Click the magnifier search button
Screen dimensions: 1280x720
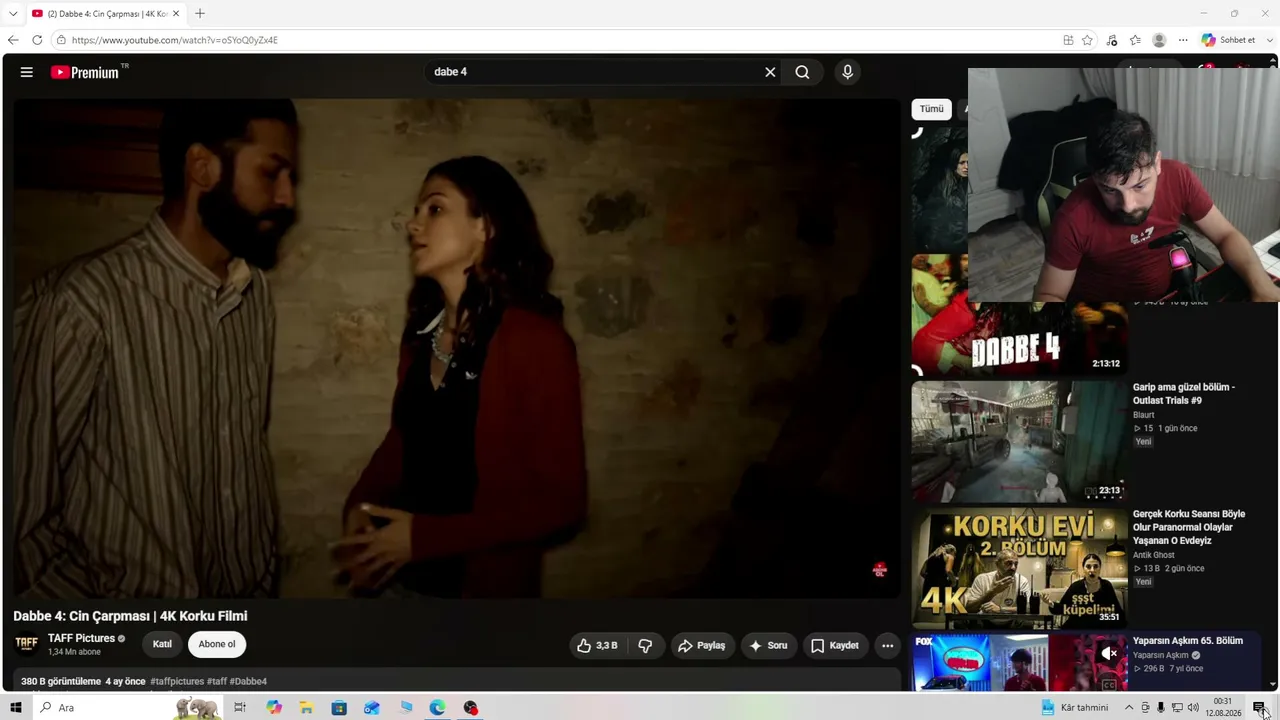(802, 72)
